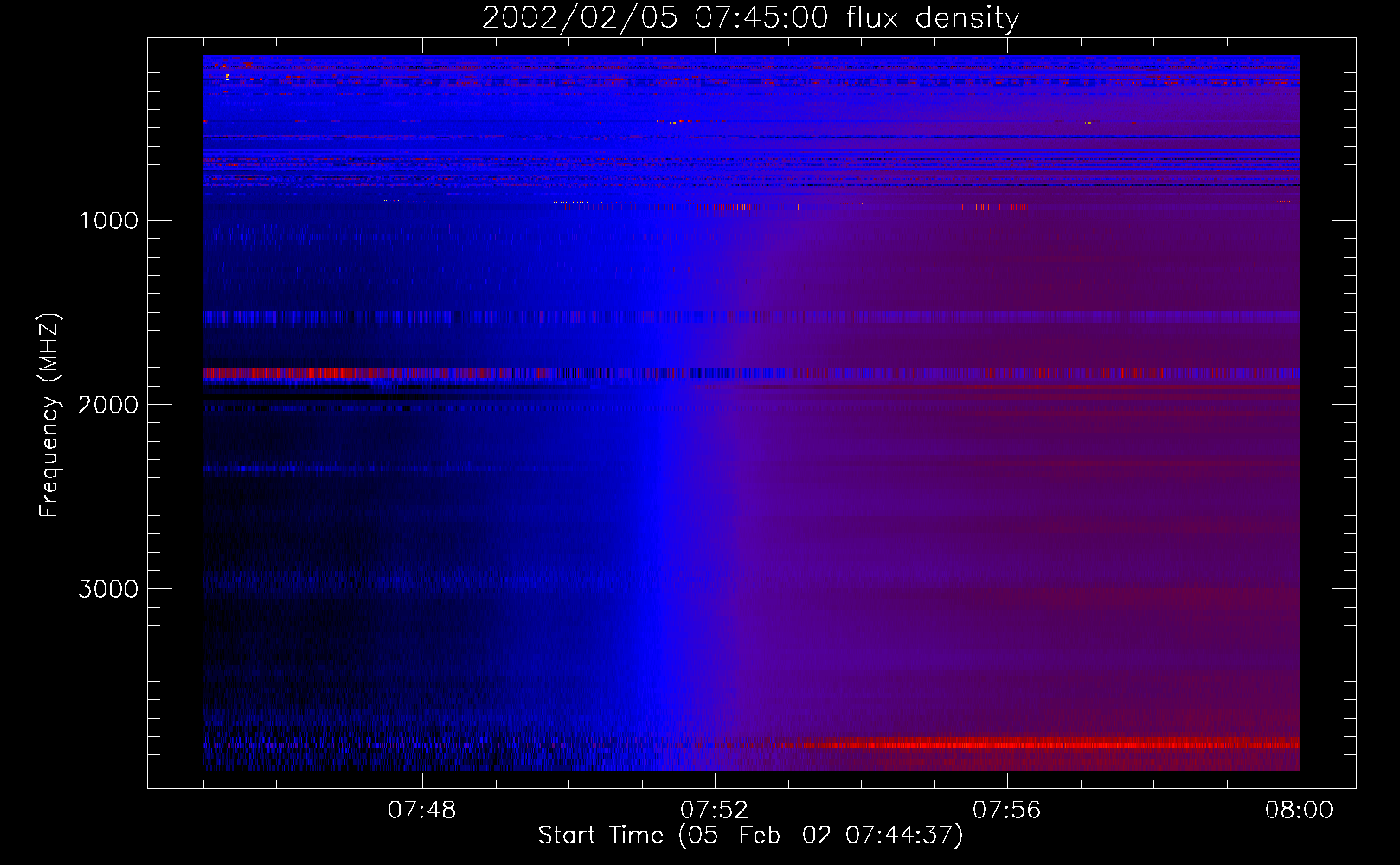This screenshot has height=865, width=1400.
Task: Select the 3000 frequency axis label
Action: 108,589
